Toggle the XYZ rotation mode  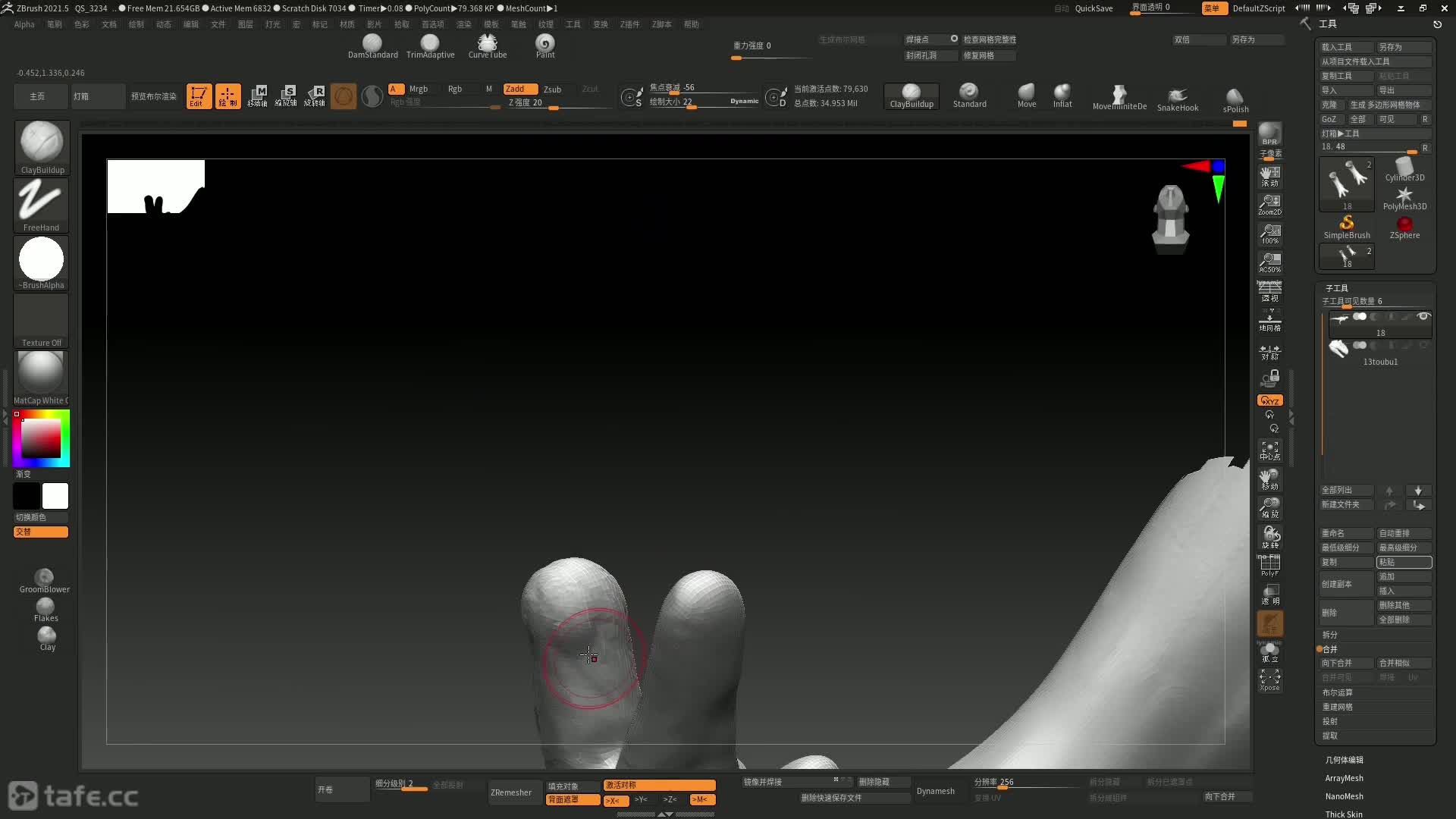point(1269,400)
